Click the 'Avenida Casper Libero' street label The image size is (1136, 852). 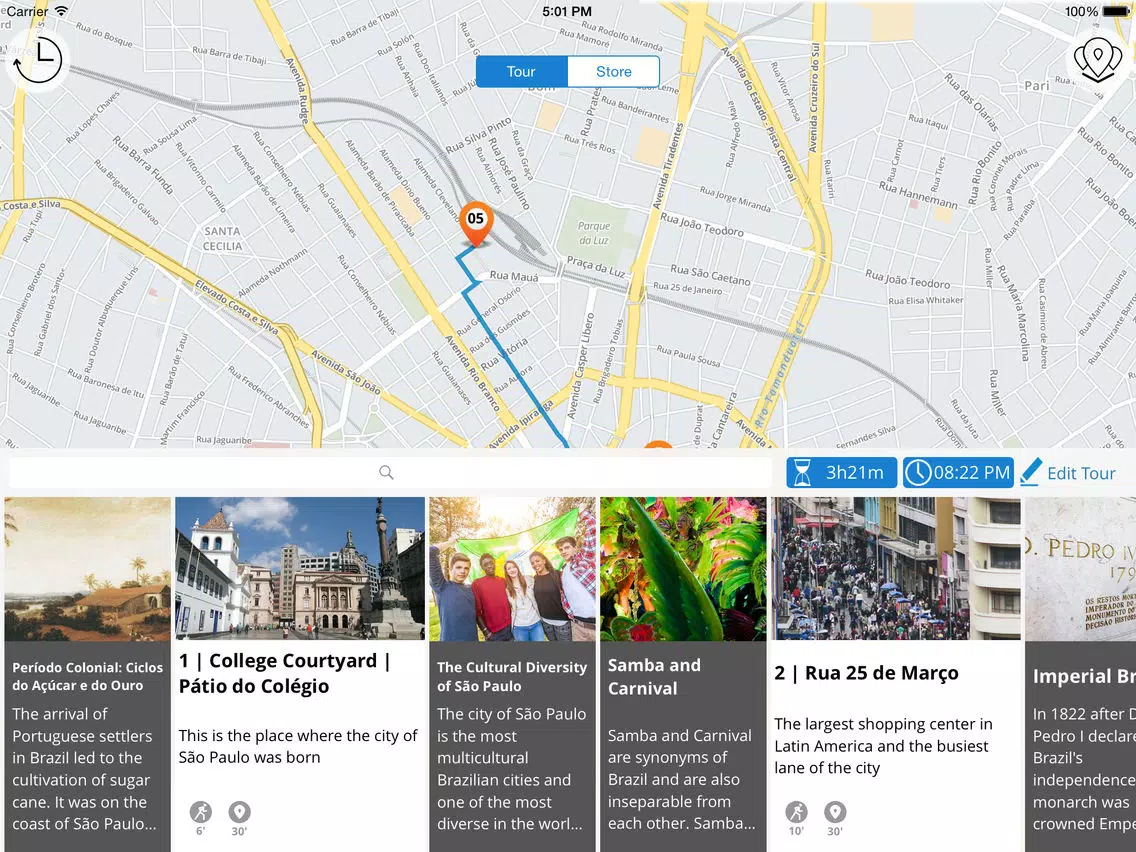click(x=580, y=366)
